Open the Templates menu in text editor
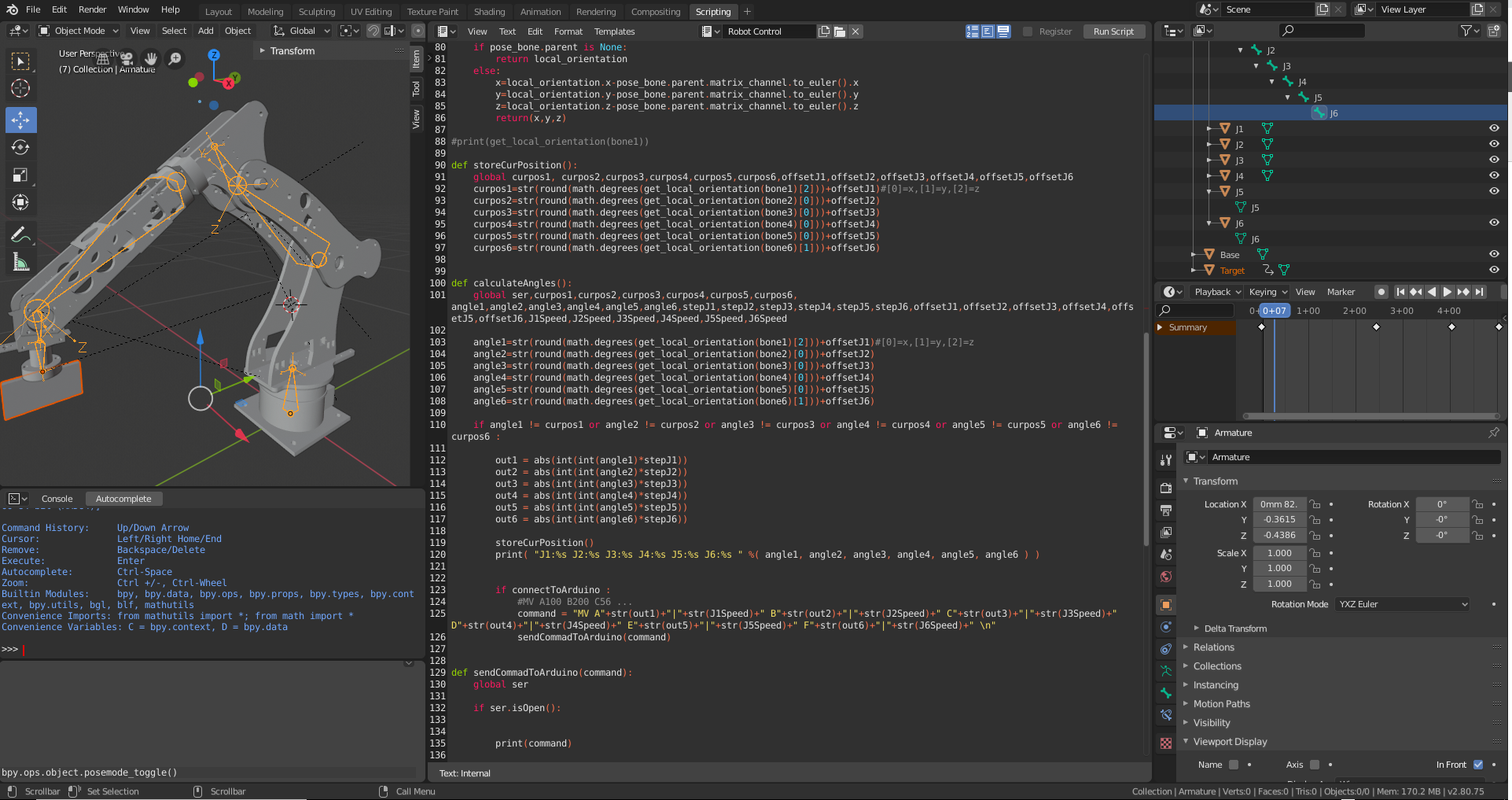This screenshot has width=1512, height=800. (x=614, y=31)
